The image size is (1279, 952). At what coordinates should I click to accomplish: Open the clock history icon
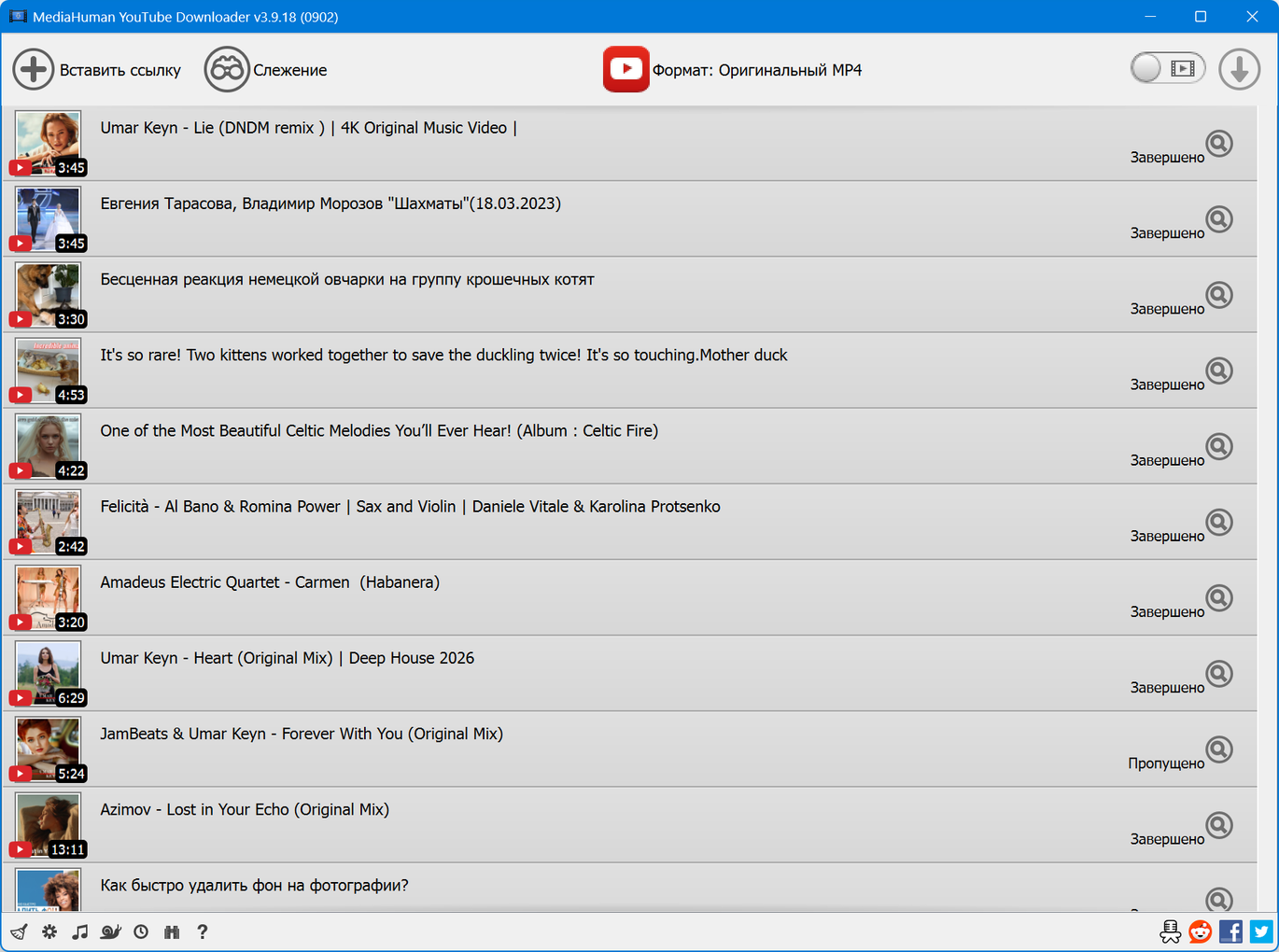(141, 931)
